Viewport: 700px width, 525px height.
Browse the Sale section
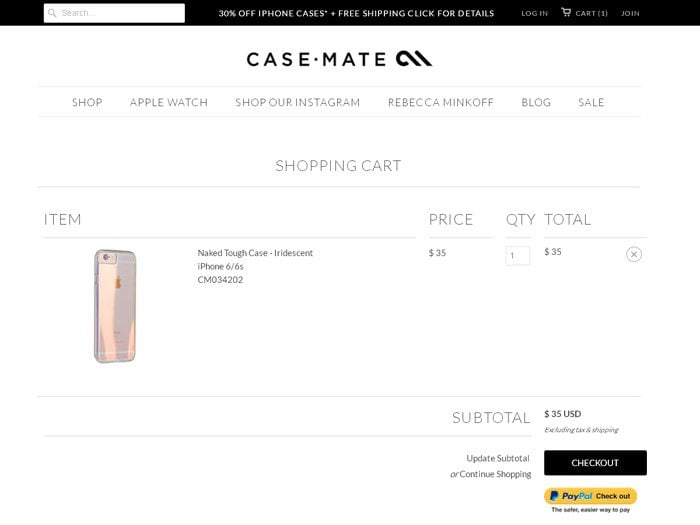click(x=591, y=102)
